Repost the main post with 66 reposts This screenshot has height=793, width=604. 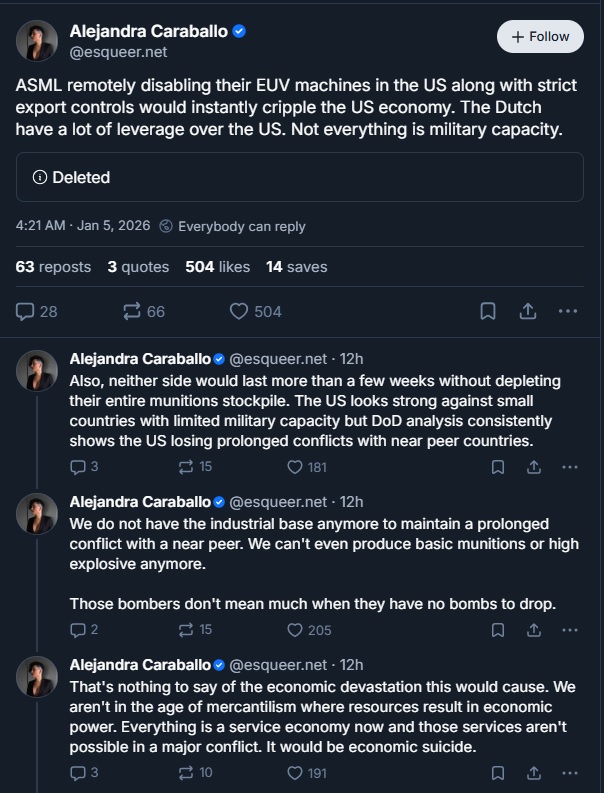(132, 311)
